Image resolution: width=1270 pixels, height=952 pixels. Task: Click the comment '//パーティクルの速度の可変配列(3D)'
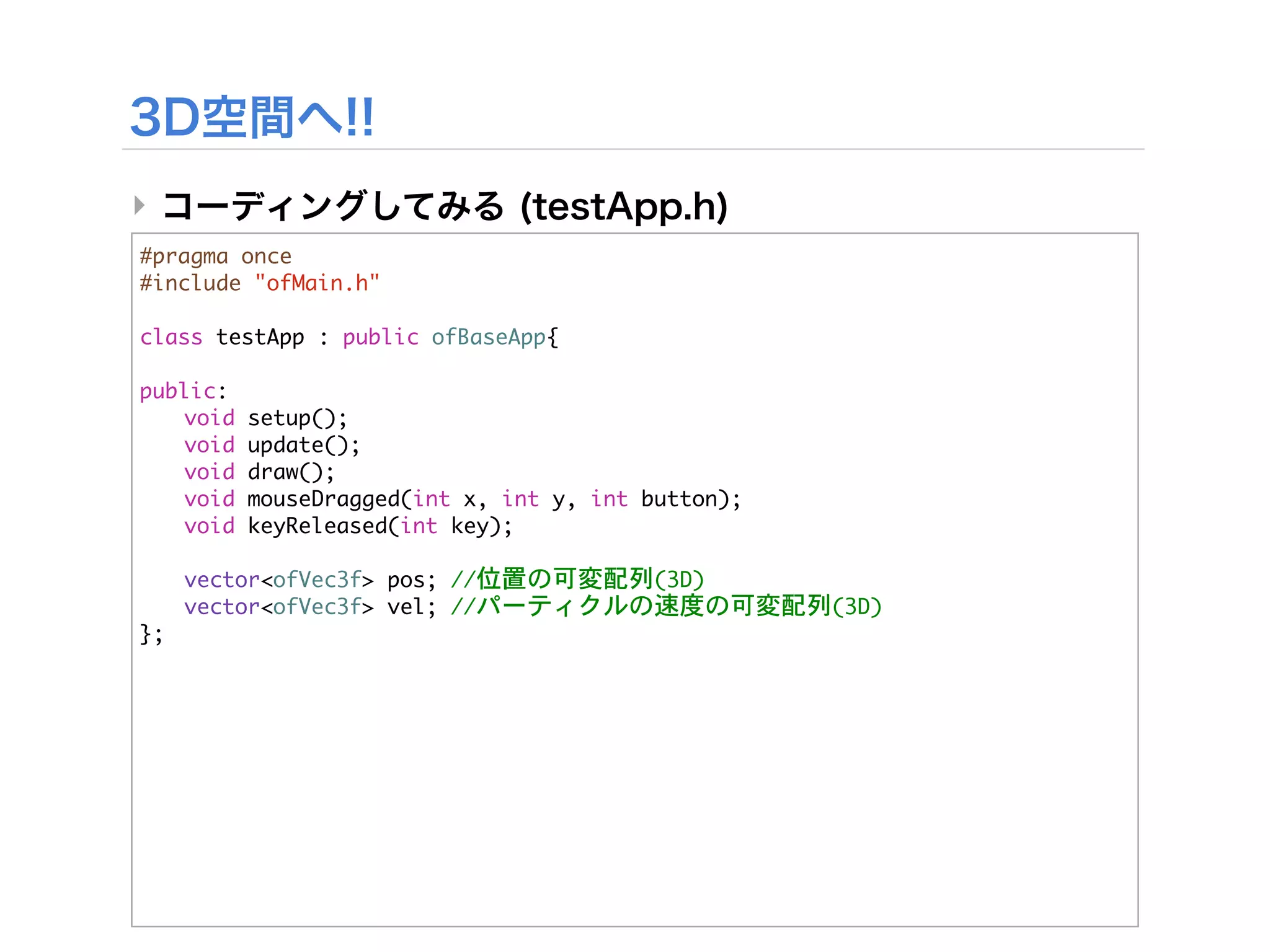point(666,607)
